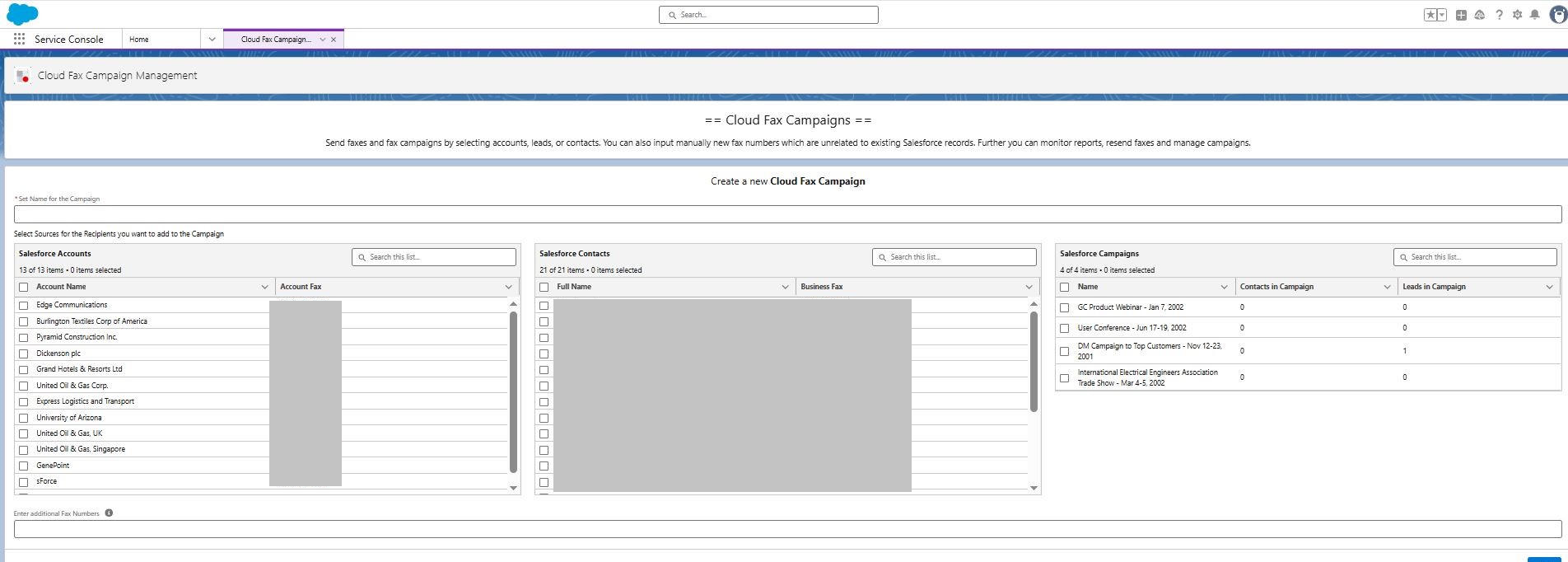Close the Cloud Fax Campaign tab
Screen dimensions: 1568x562
(x=334, y=39)
